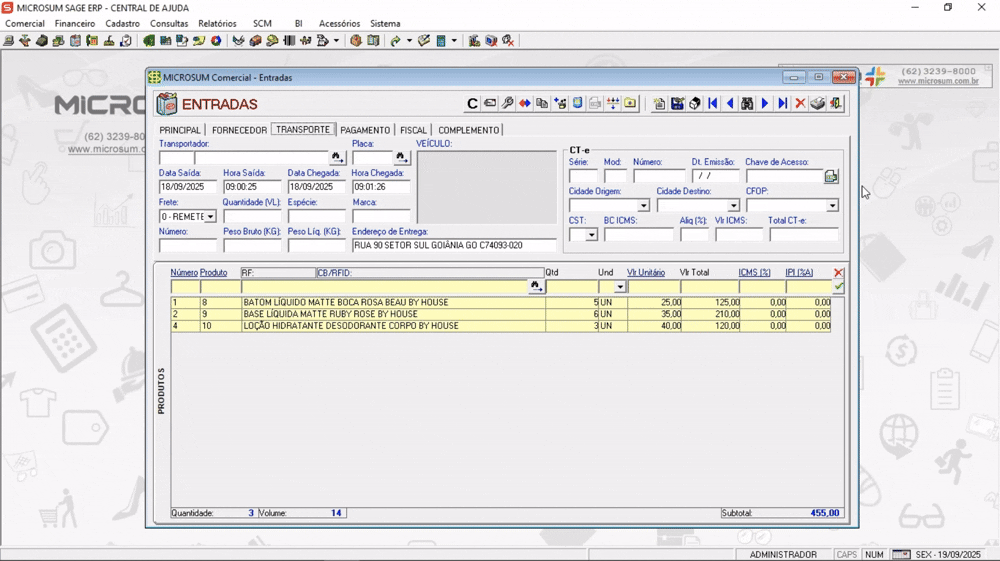Select the row BATOM LÍQUIDO MATTE BOCA ROSA BEAU BY HOUSE

click(x=501, y=303)
